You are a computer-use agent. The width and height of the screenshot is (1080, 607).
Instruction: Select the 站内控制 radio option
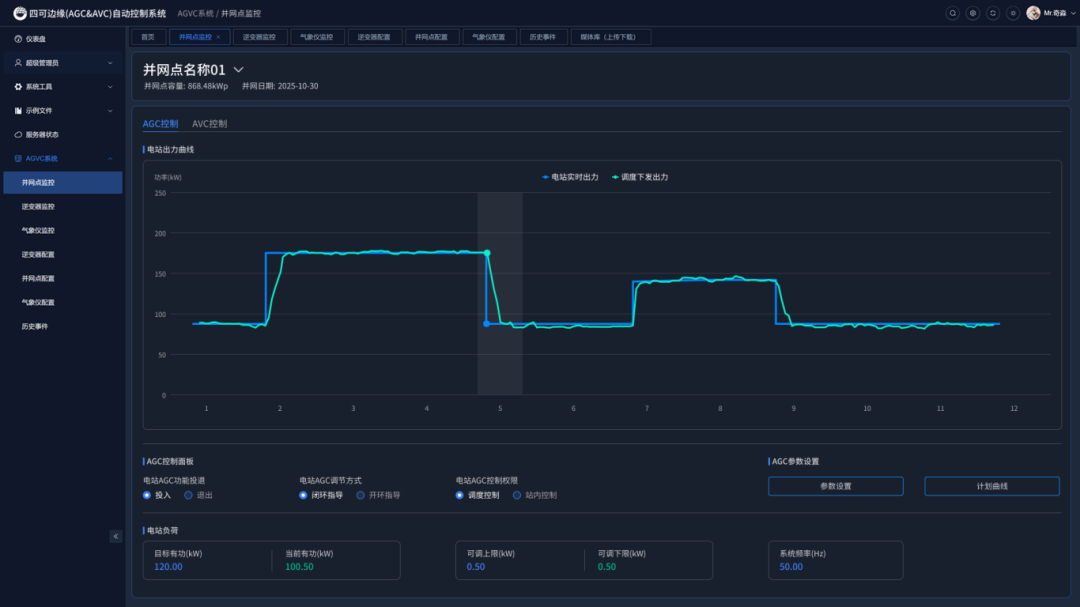[517, 495]
